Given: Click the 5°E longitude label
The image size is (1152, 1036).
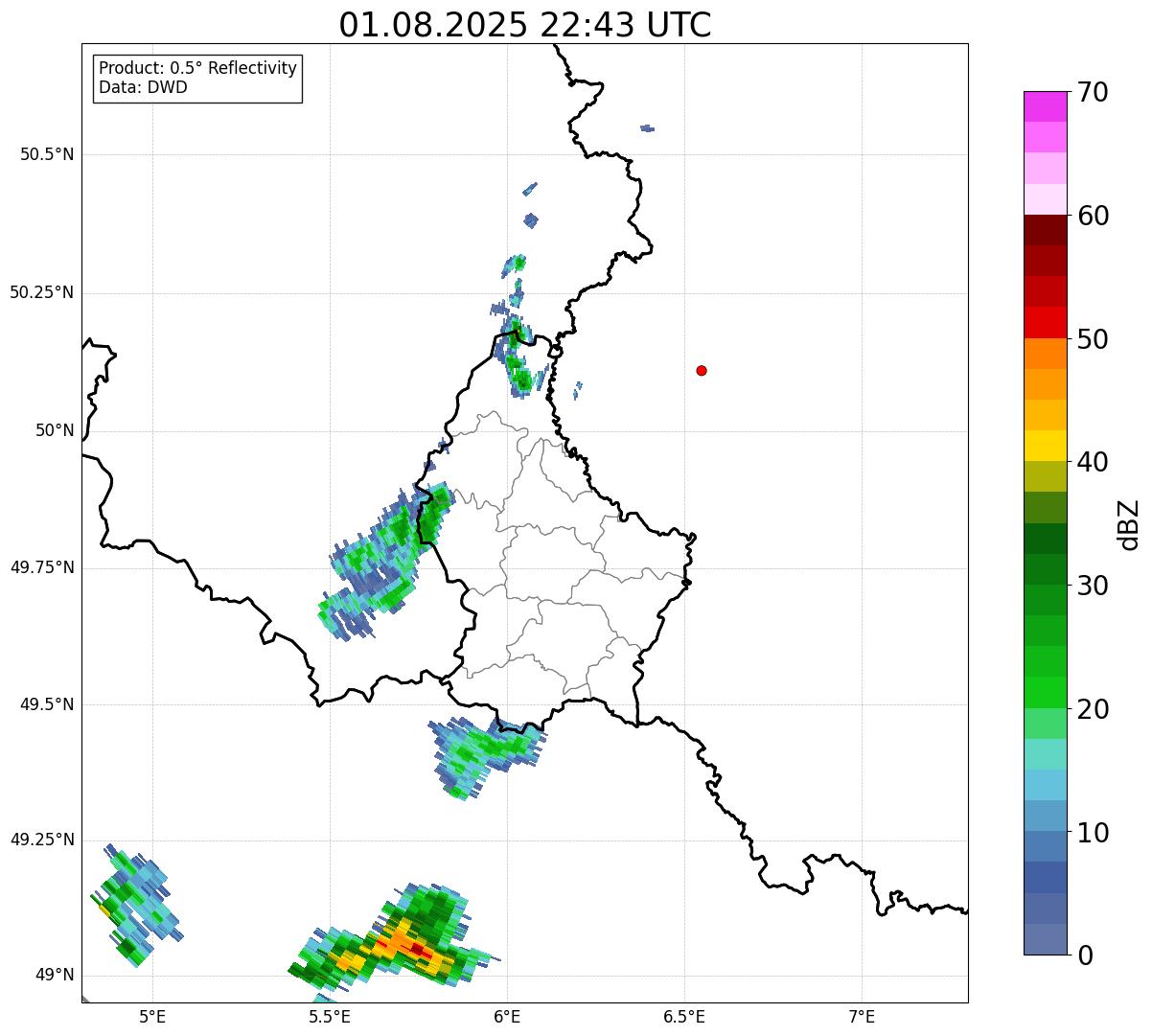Looking at the screenshot, I should click(152, 1016).
